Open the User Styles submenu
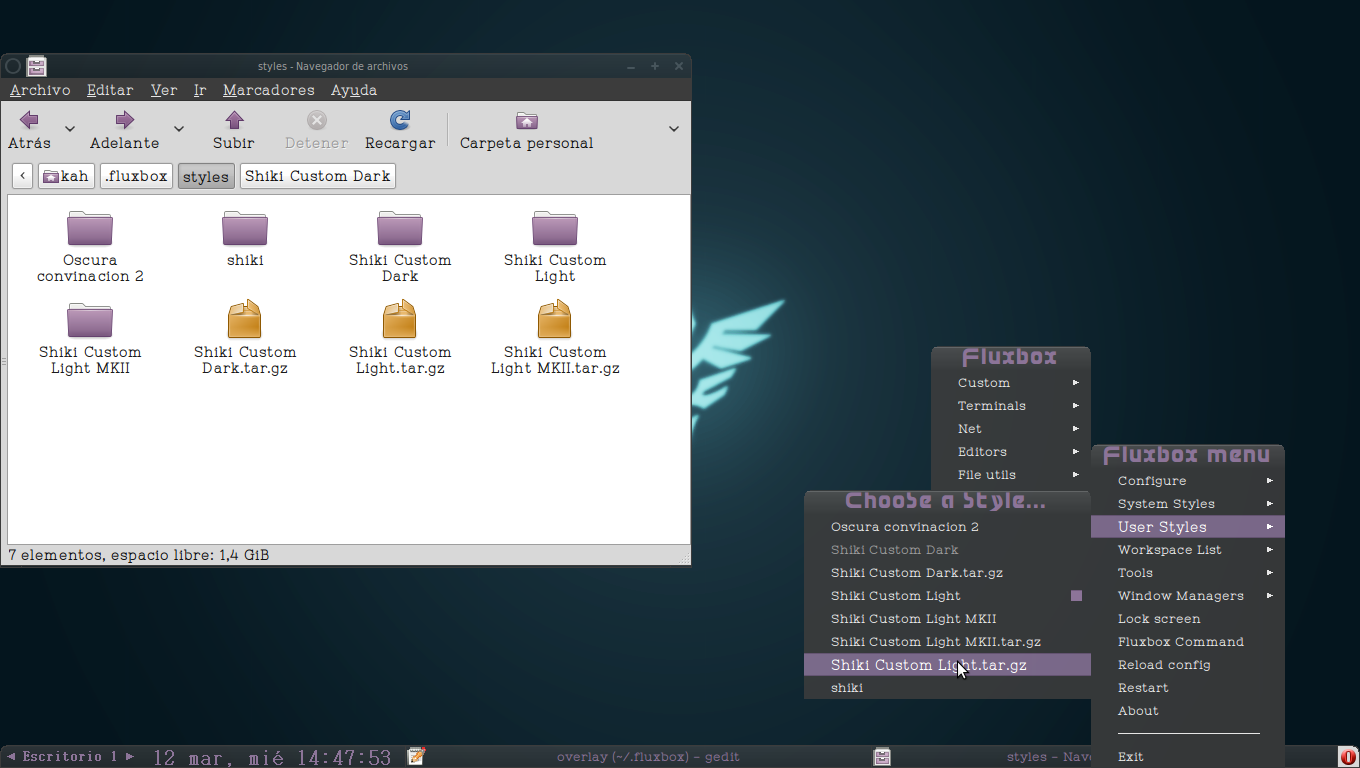This screenshot has height=768, width=1360. [x=1188, y=527]
